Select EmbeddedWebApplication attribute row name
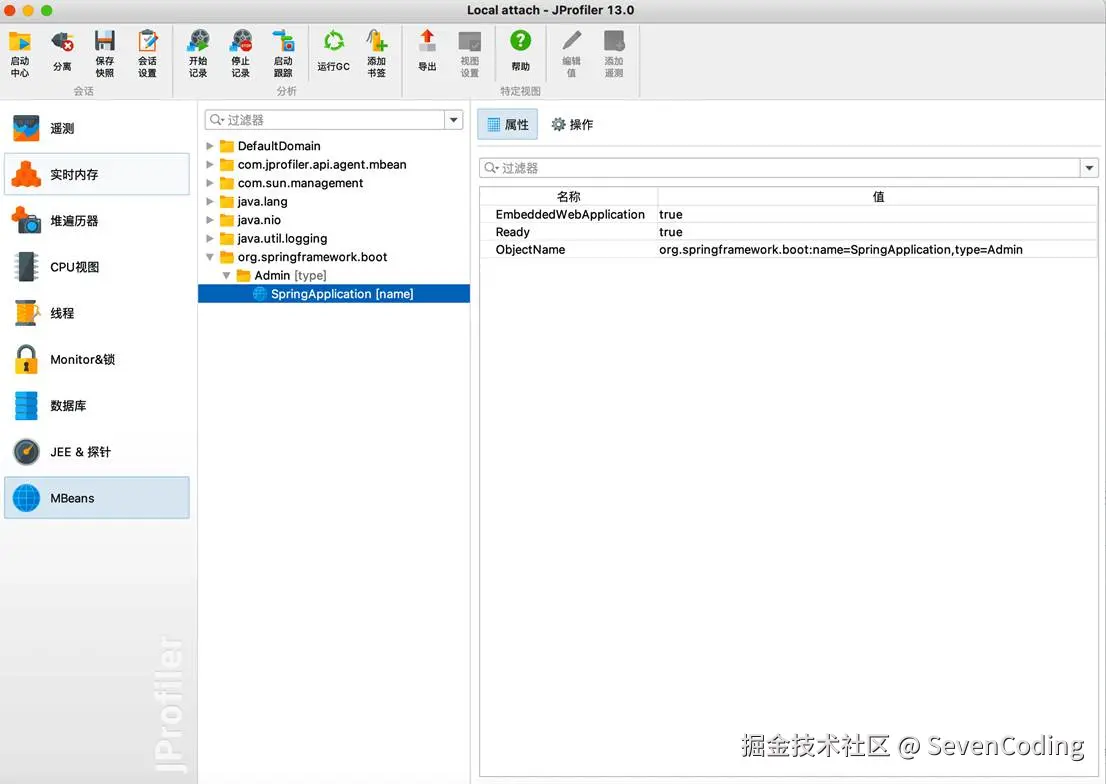The width and height of the screenshot is (1106, 784). coord(570,214)
